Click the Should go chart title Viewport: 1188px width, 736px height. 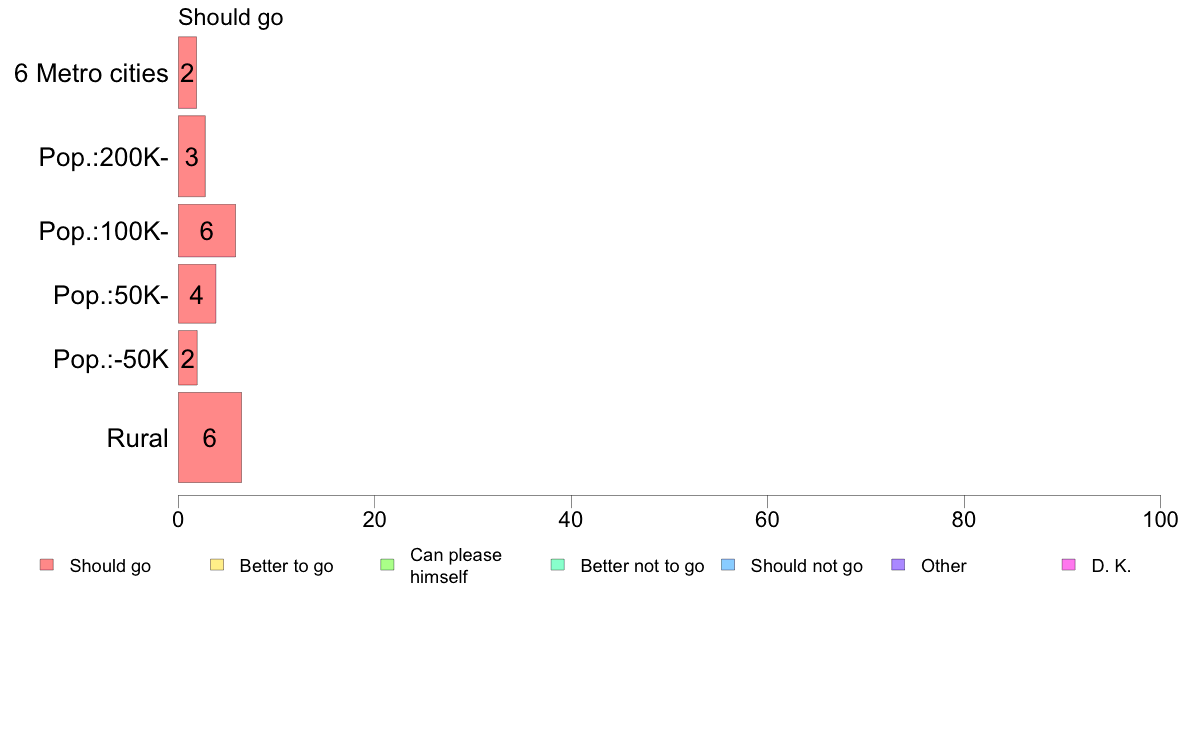230,17
